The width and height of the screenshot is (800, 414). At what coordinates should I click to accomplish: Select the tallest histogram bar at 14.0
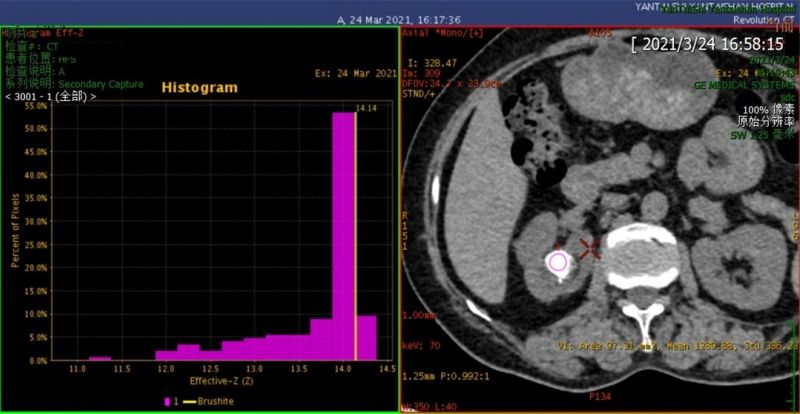[343, 236]
